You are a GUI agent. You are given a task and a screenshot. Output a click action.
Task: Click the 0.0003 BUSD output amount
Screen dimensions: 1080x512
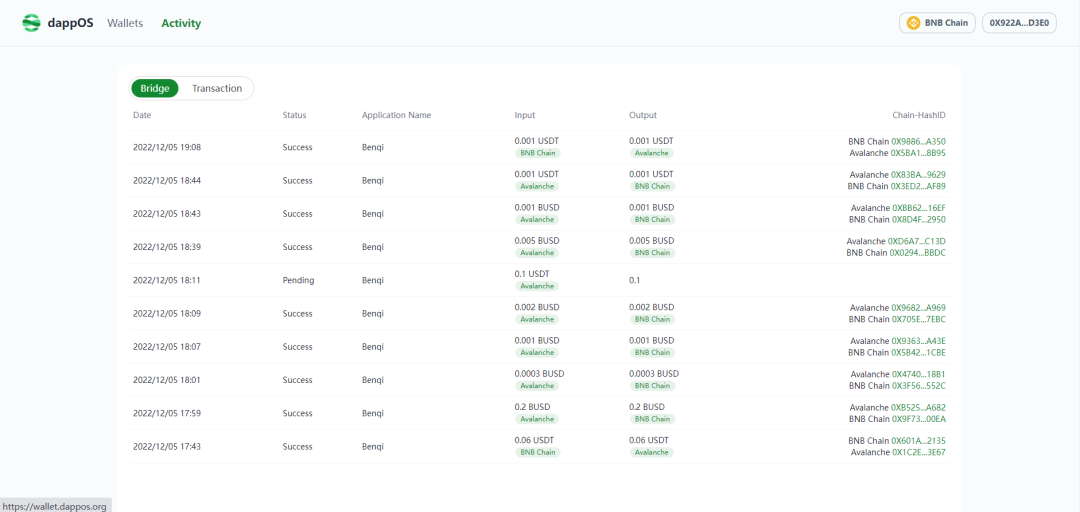coord(654,373)
